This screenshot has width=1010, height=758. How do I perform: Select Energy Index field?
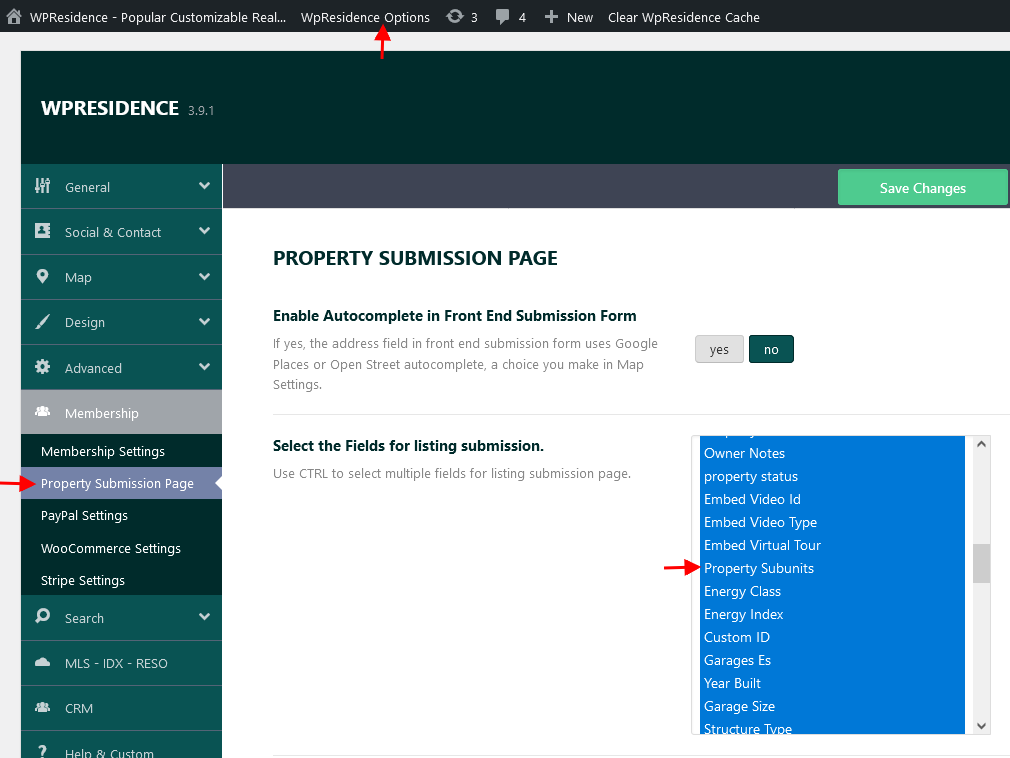pyautogui.click(x=832, y=614)
